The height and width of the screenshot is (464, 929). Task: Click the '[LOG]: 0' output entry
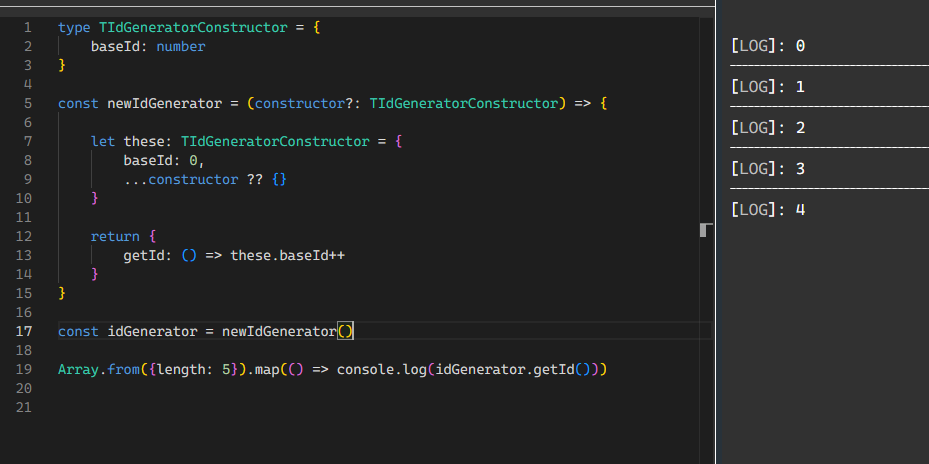pyautogui.click(x=768, y=46)
